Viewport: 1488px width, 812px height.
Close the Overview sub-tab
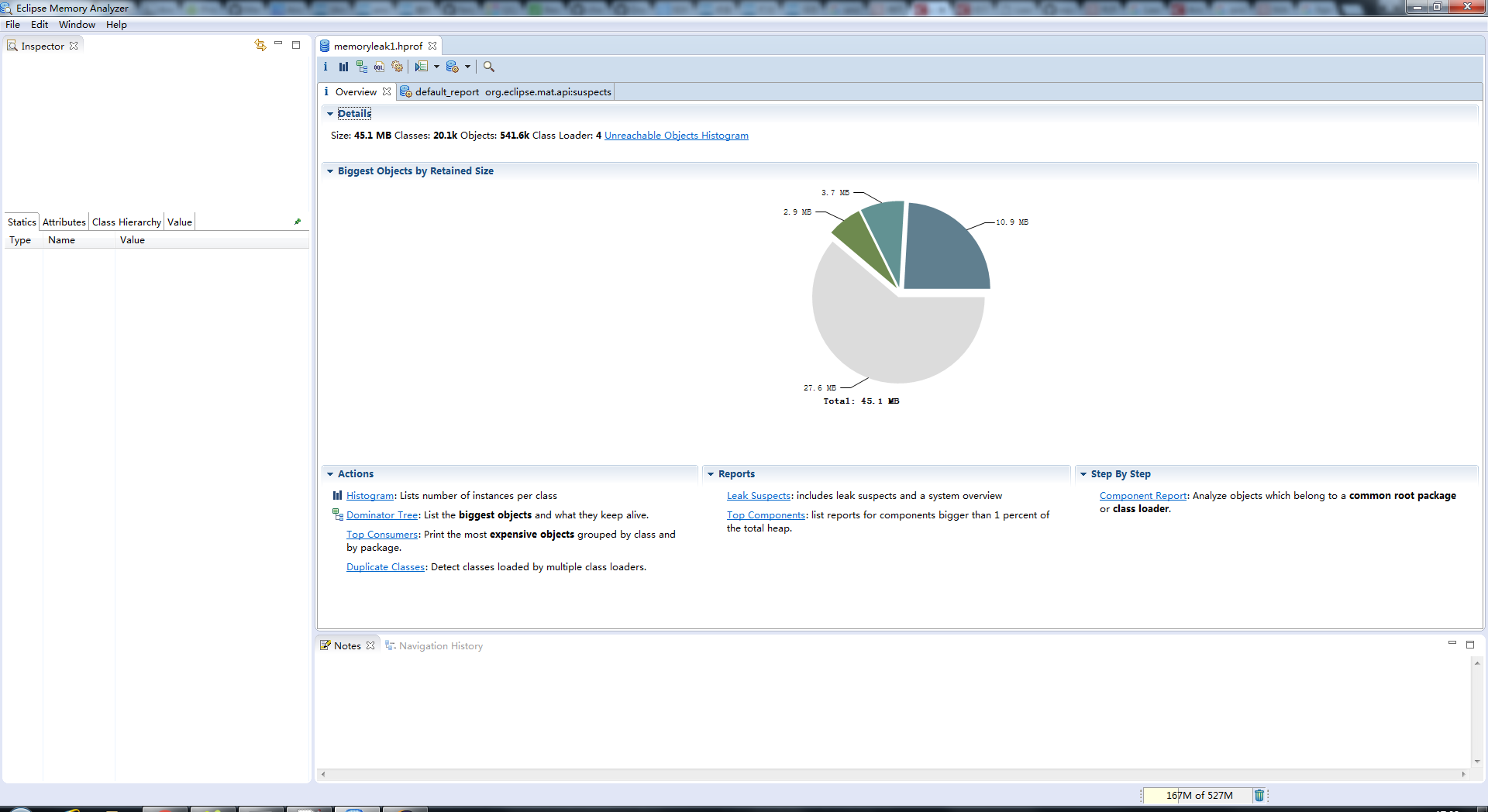(387, 91)
